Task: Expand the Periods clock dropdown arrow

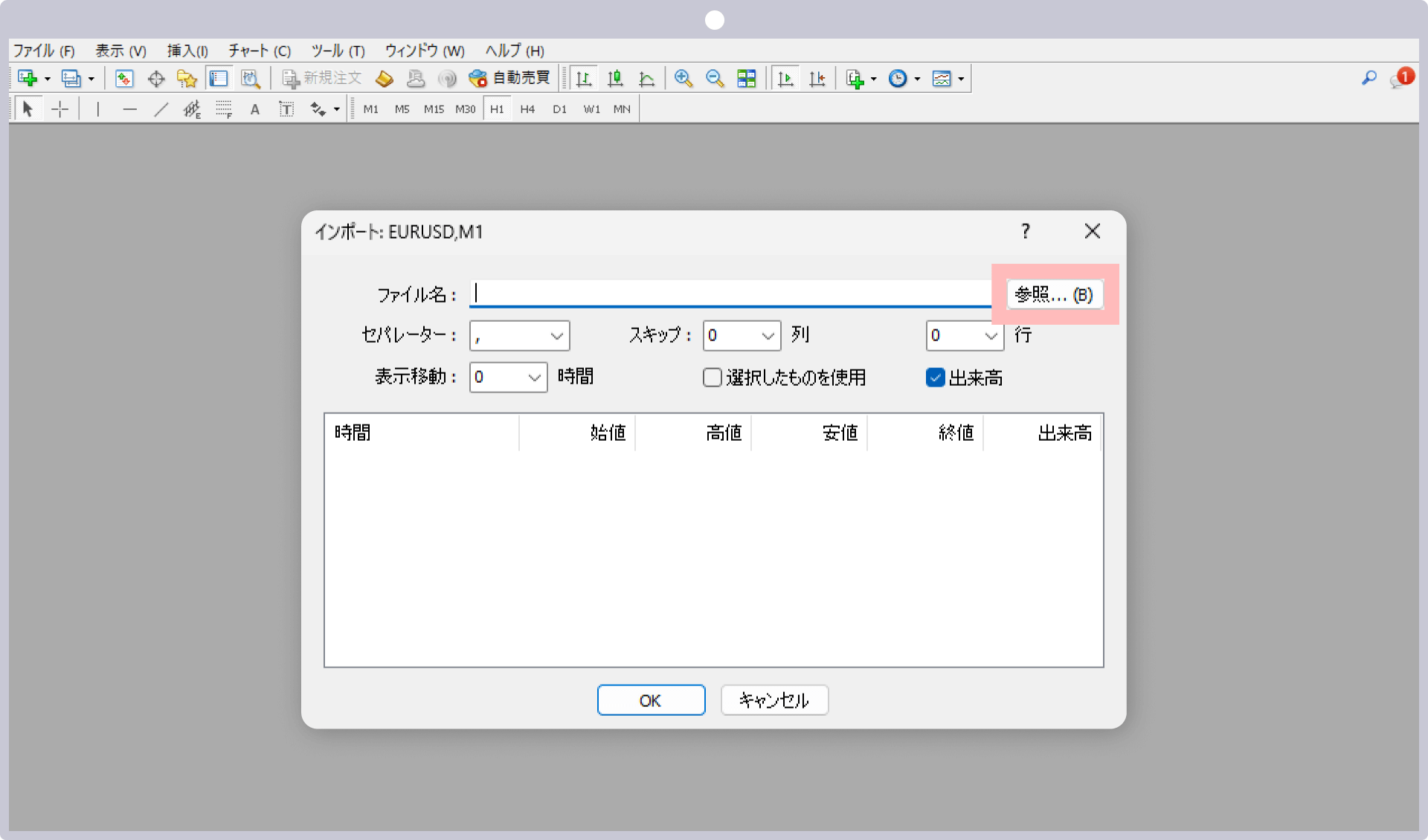Action: pyautogui.click(x=917, y=79)
